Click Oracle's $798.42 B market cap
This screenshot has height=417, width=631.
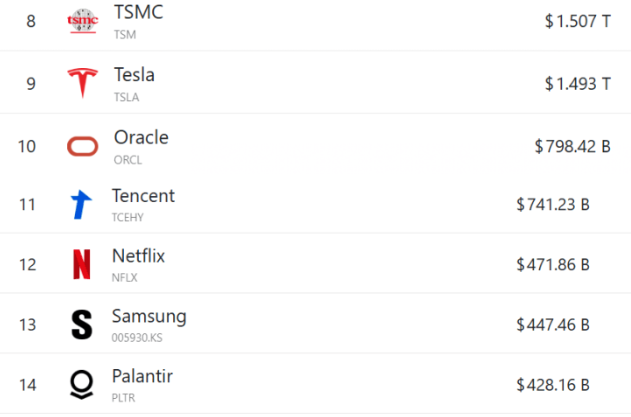point(572,146)
